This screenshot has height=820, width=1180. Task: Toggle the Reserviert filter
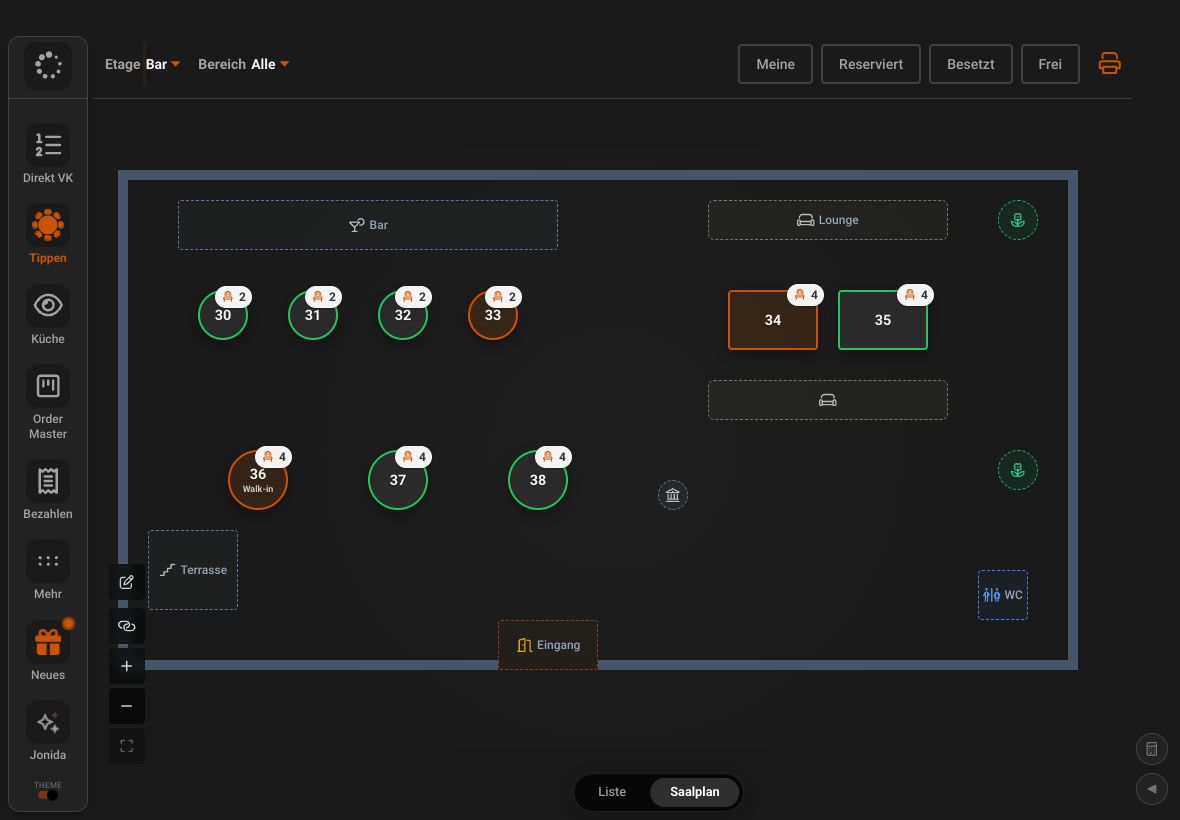pos(871,64)
